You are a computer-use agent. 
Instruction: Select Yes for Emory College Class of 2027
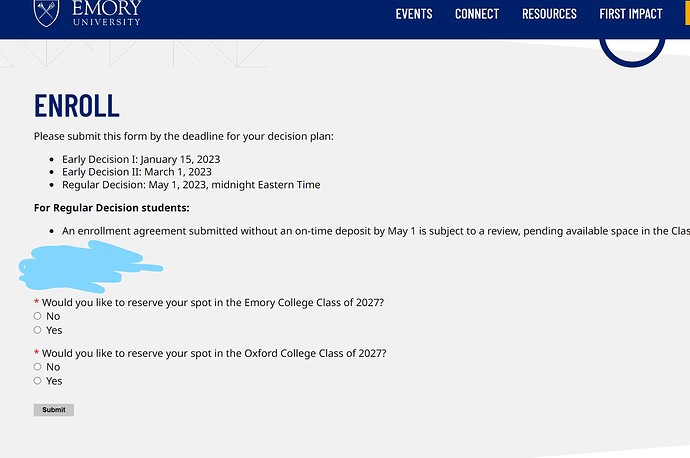point(38,330)
